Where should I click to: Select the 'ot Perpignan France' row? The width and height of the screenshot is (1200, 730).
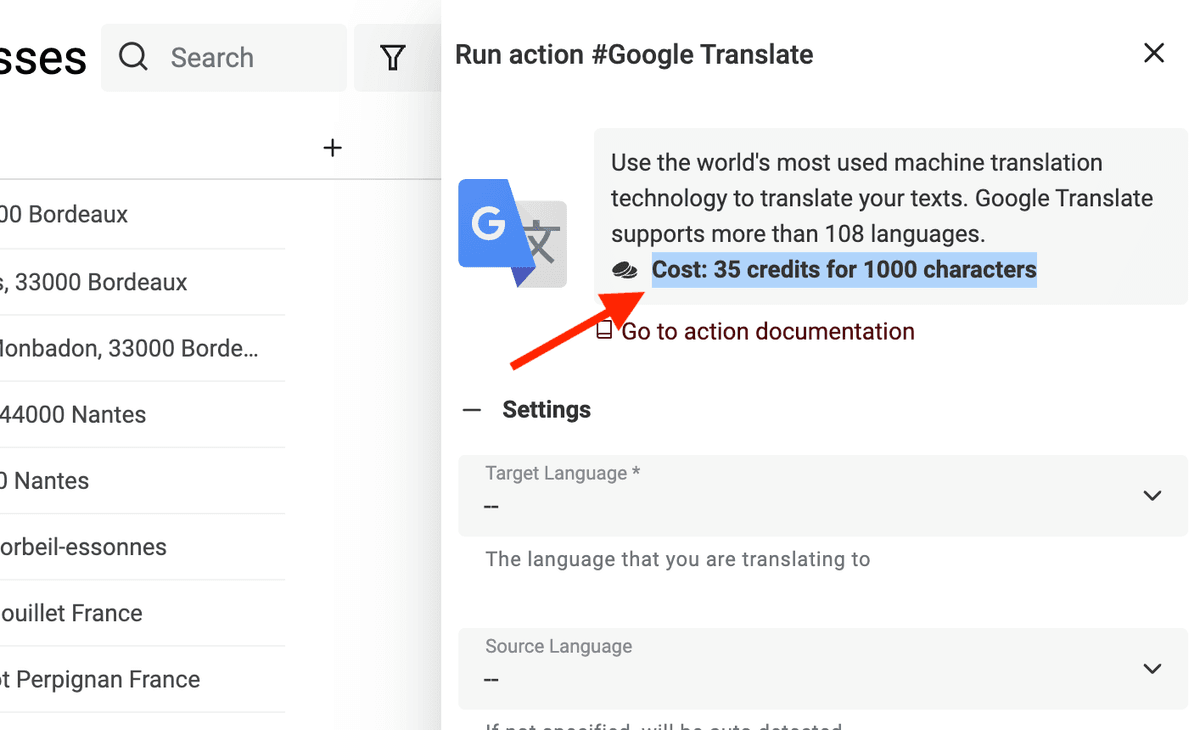(142, 679)
